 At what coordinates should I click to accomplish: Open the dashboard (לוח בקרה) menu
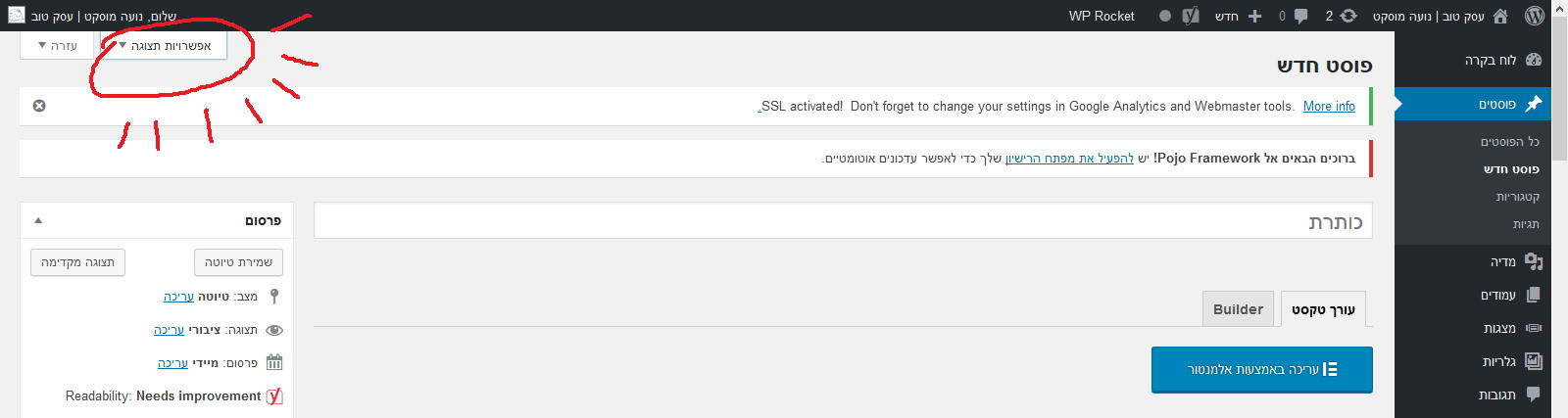1491,60
